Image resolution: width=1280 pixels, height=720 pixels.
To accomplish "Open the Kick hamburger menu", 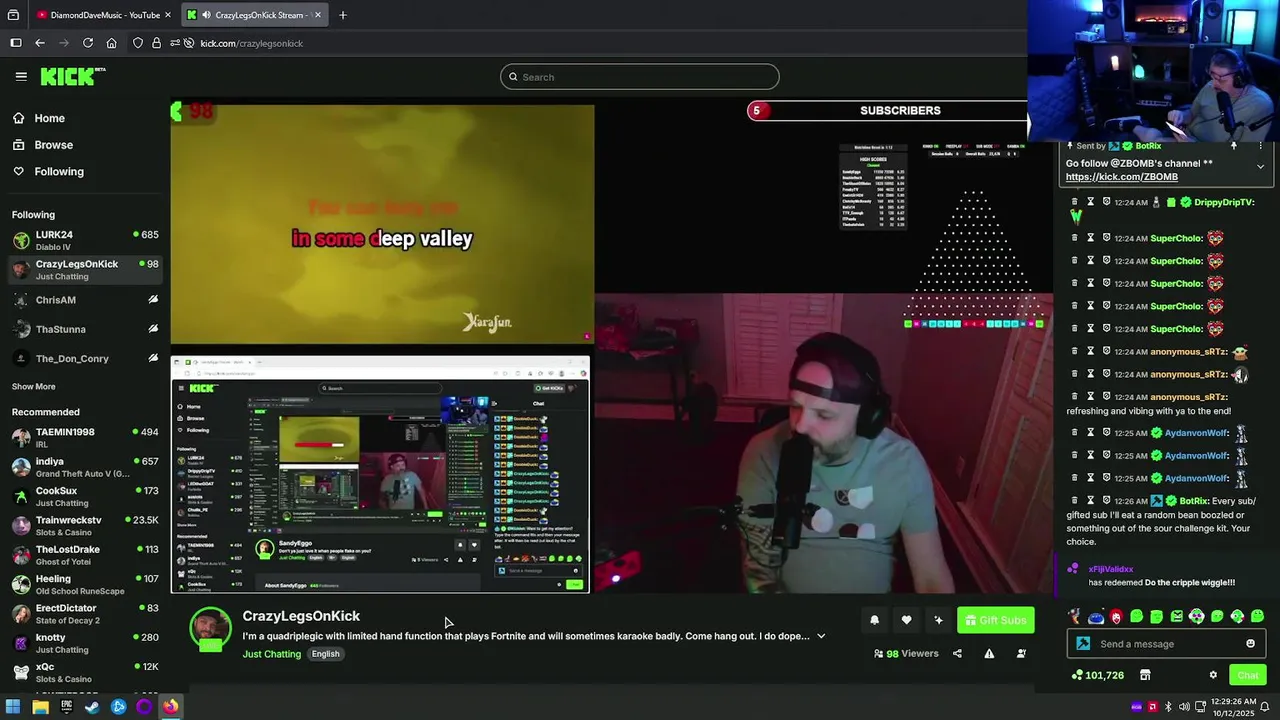I will (x=21, y=76).
